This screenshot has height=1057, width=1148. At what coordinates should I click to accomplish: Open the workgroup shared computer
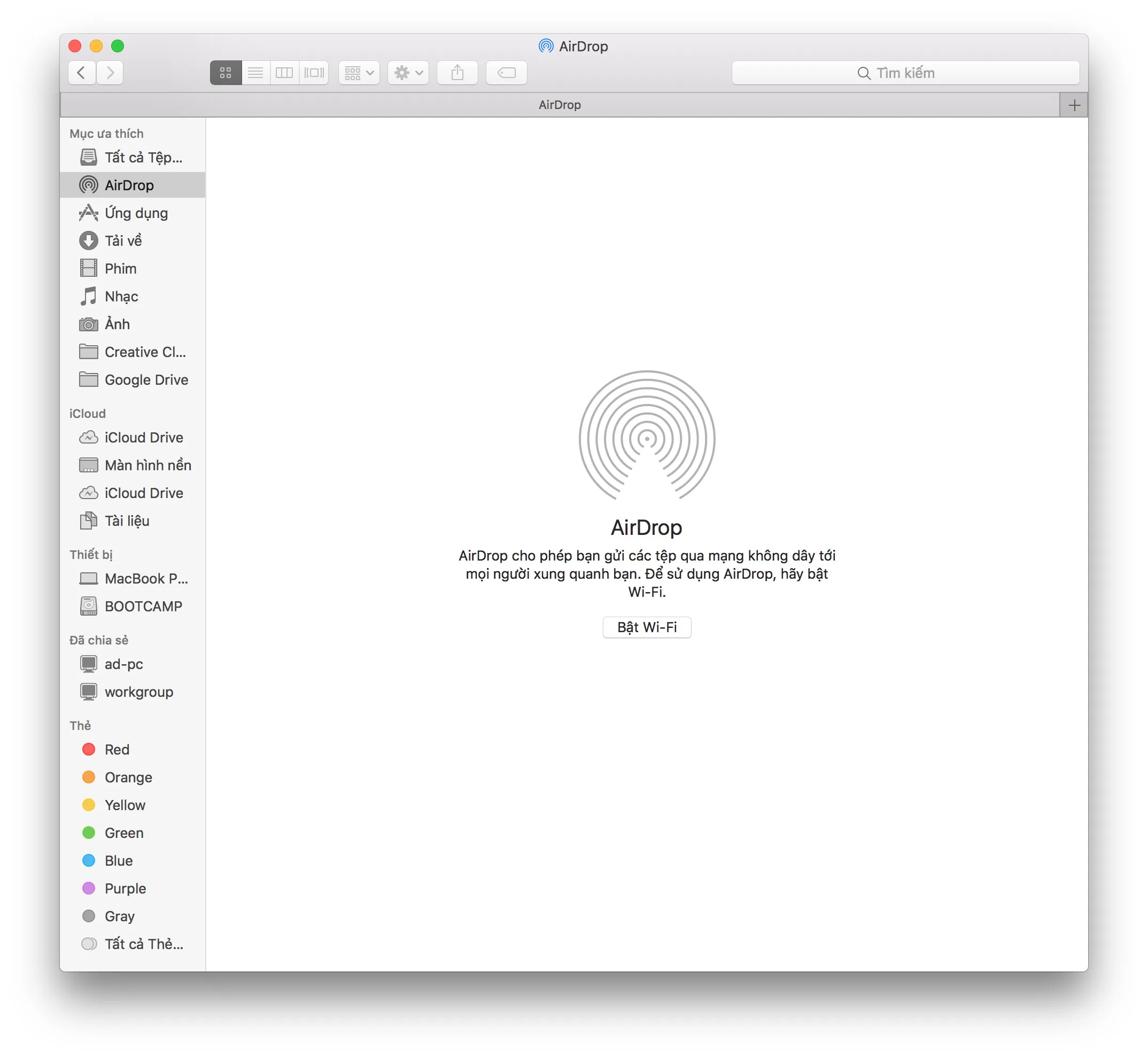[x=133, y=691]
